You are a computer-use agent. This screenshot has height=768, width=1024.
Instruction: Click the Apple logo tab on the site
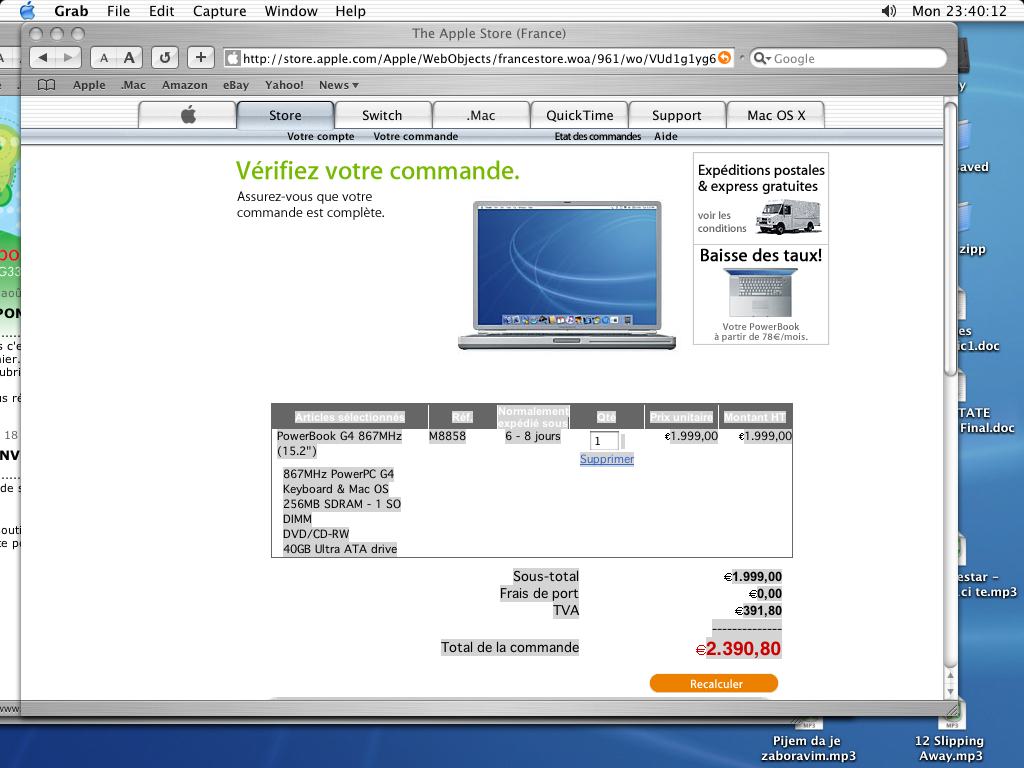click(x=187, y=115)
